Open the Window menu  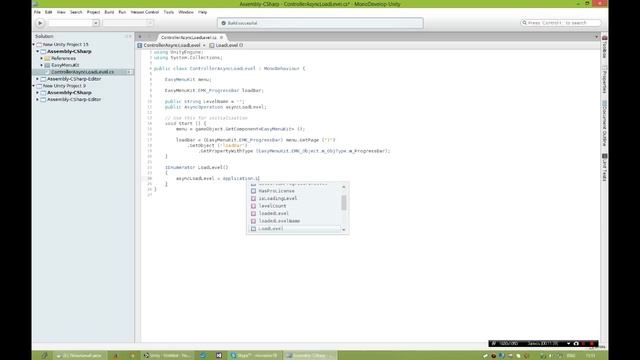(x=186, y=12)
